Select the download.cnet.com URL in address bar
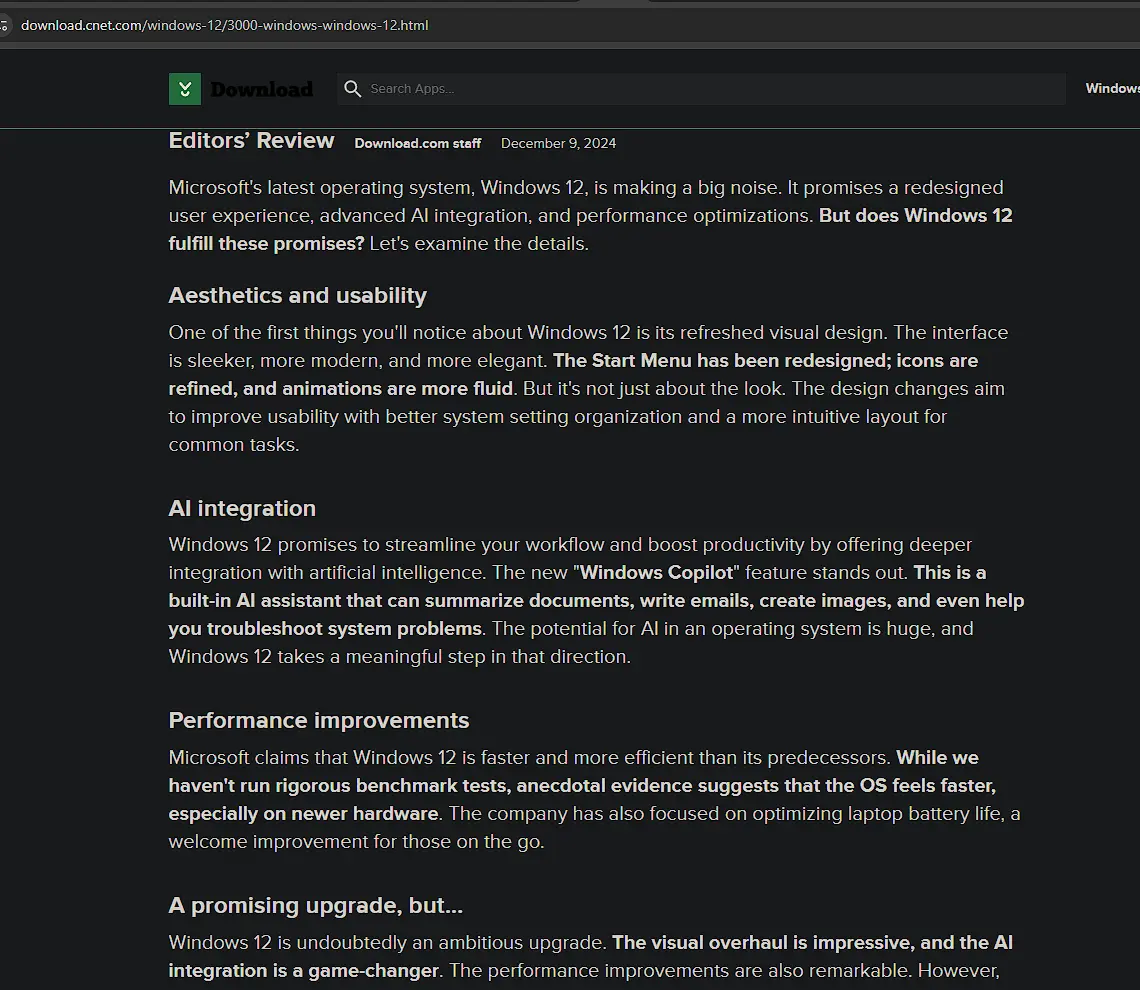The width and height of the screenshot is (1140, 990). point(225,25)
